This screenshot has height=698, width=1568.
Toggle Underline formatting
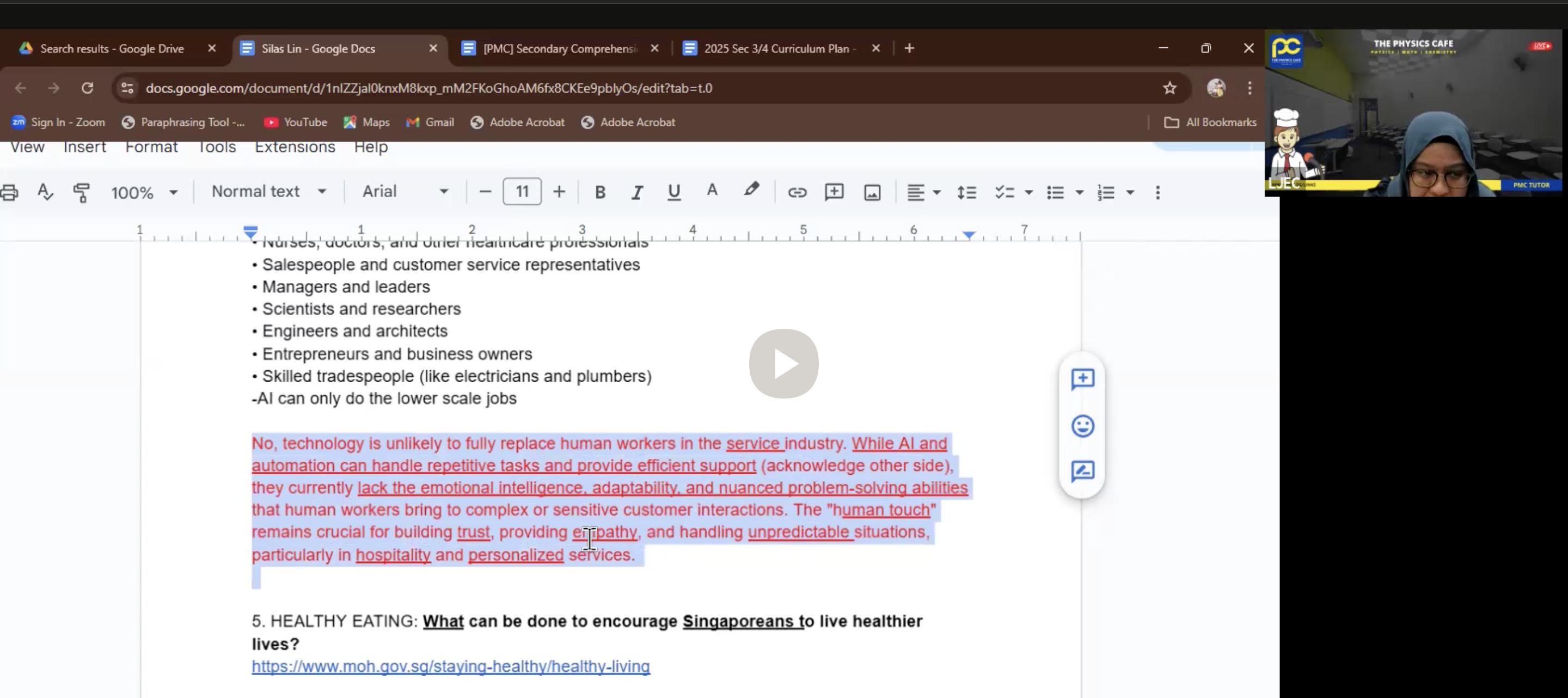(674, 192)
